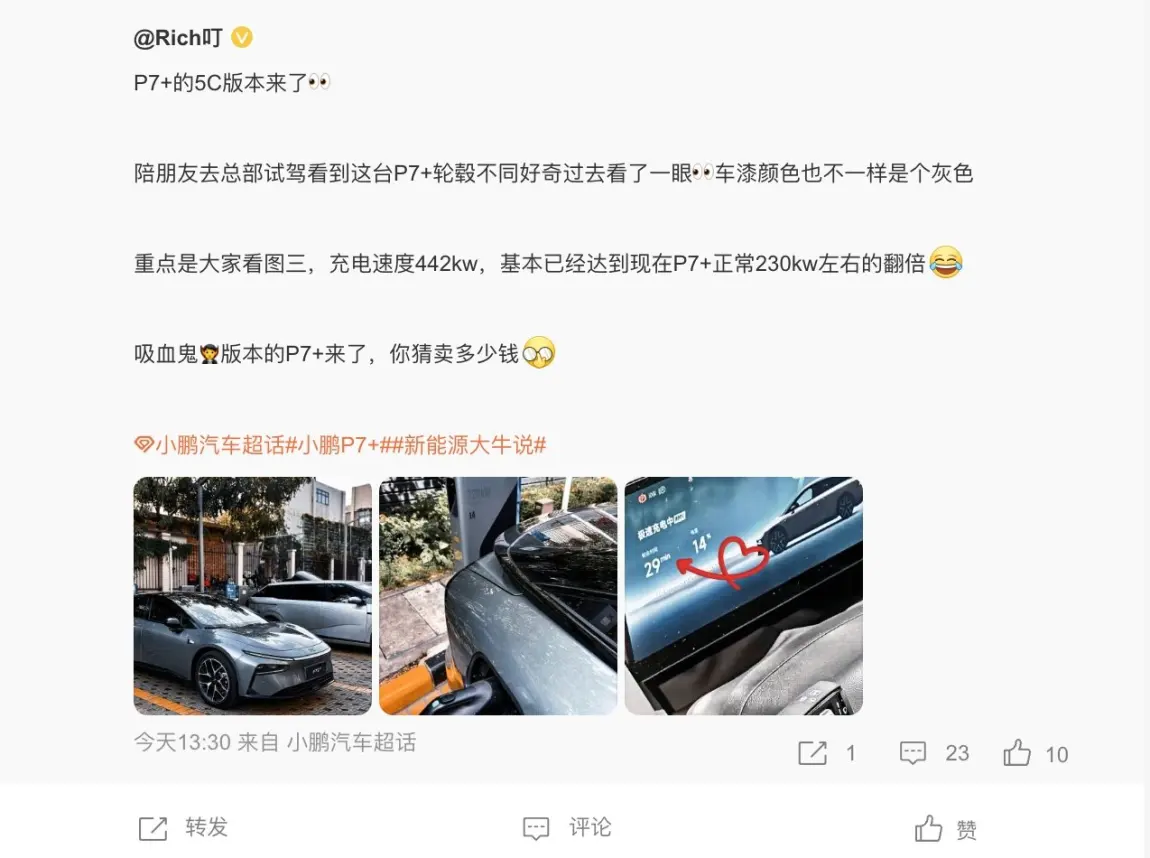Click the 评论 comment text button
The height and width of the screenshot is (858, 1150).
(x=590, y=827)
